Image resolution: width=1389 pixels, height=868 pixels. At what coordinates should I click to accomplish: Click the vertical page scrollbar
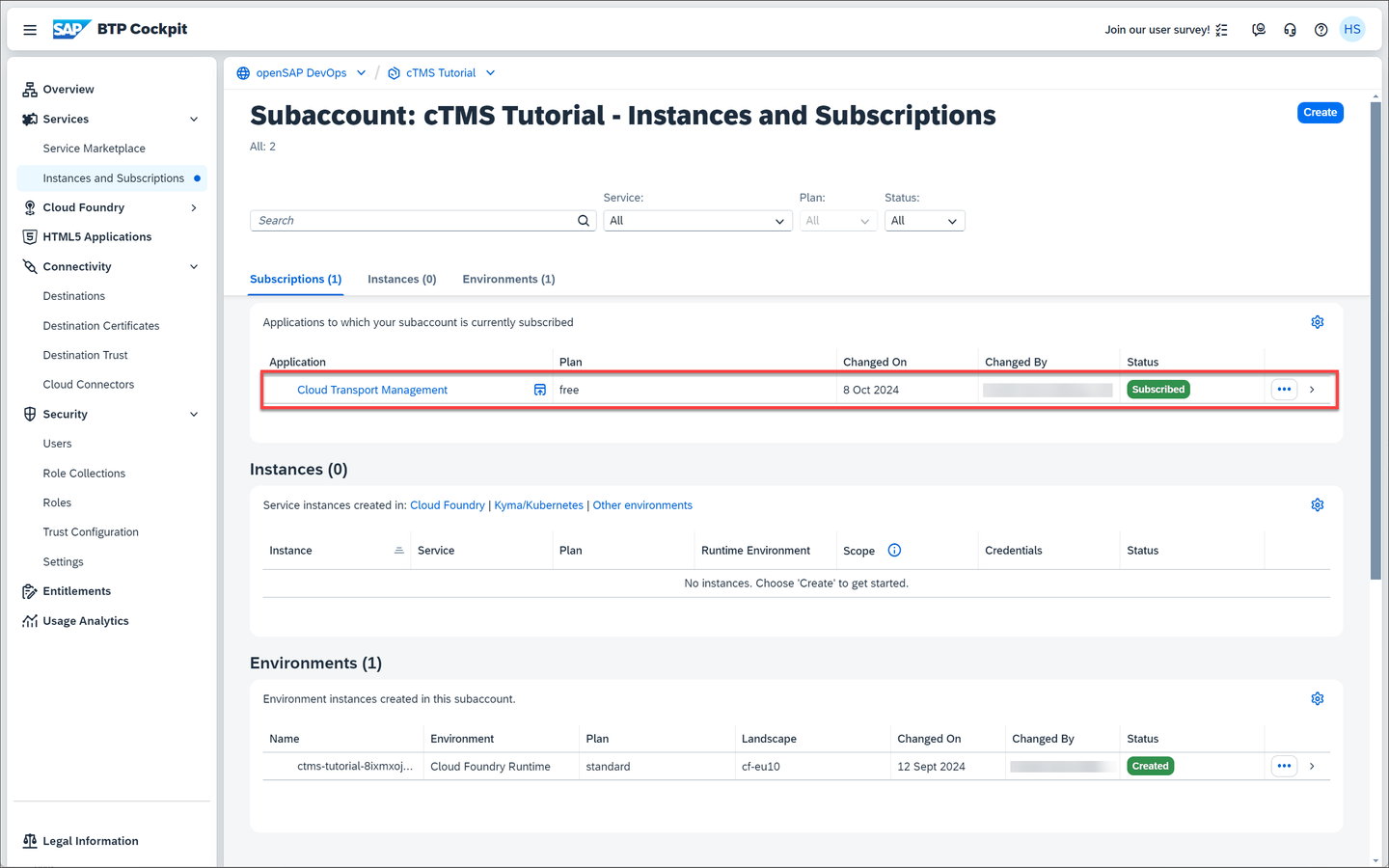[1375, 339]
